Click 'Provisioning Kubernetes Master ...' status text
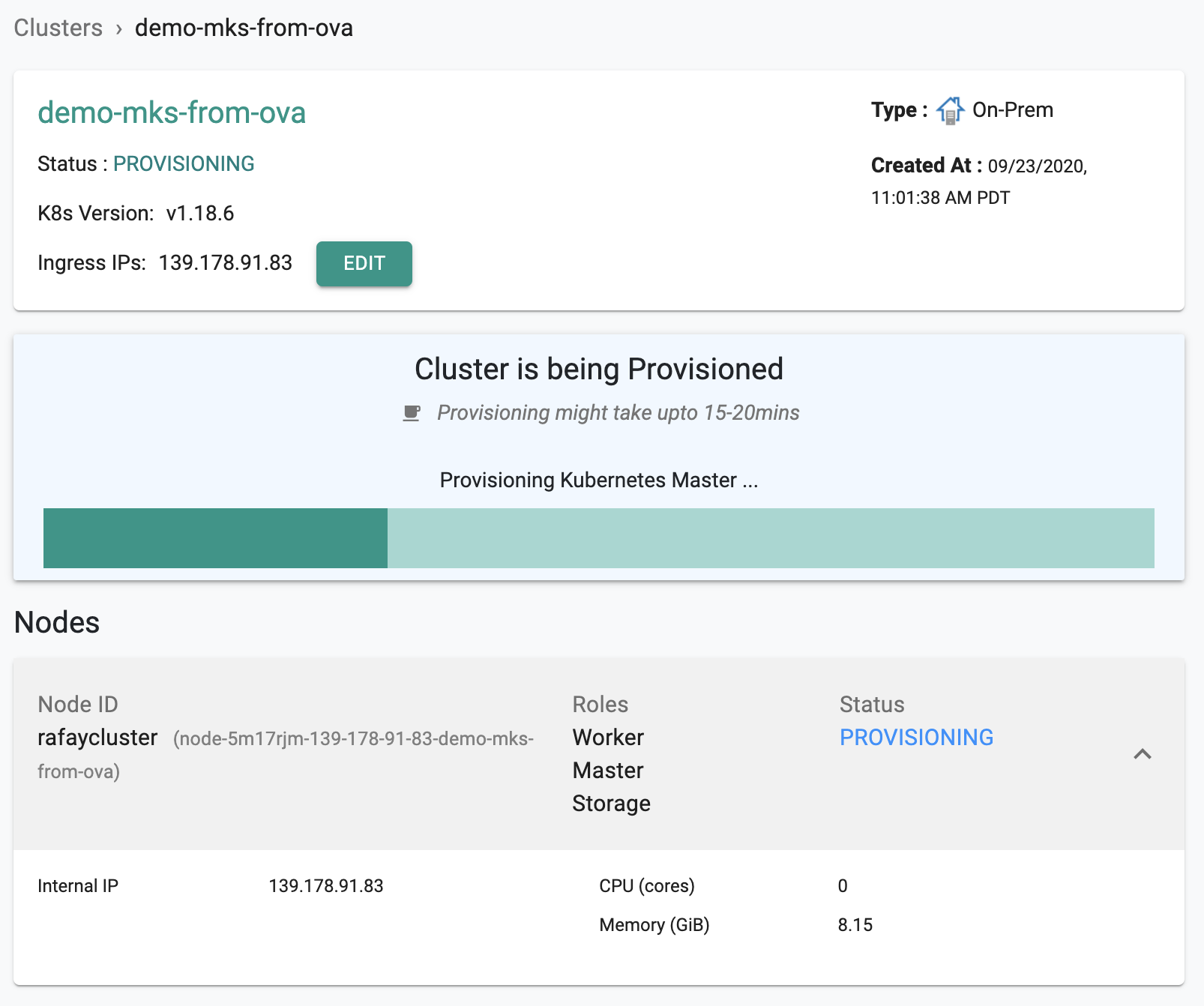Image resolution: width=1204 pixels, height=1006 pixels. tap(599, 481)
